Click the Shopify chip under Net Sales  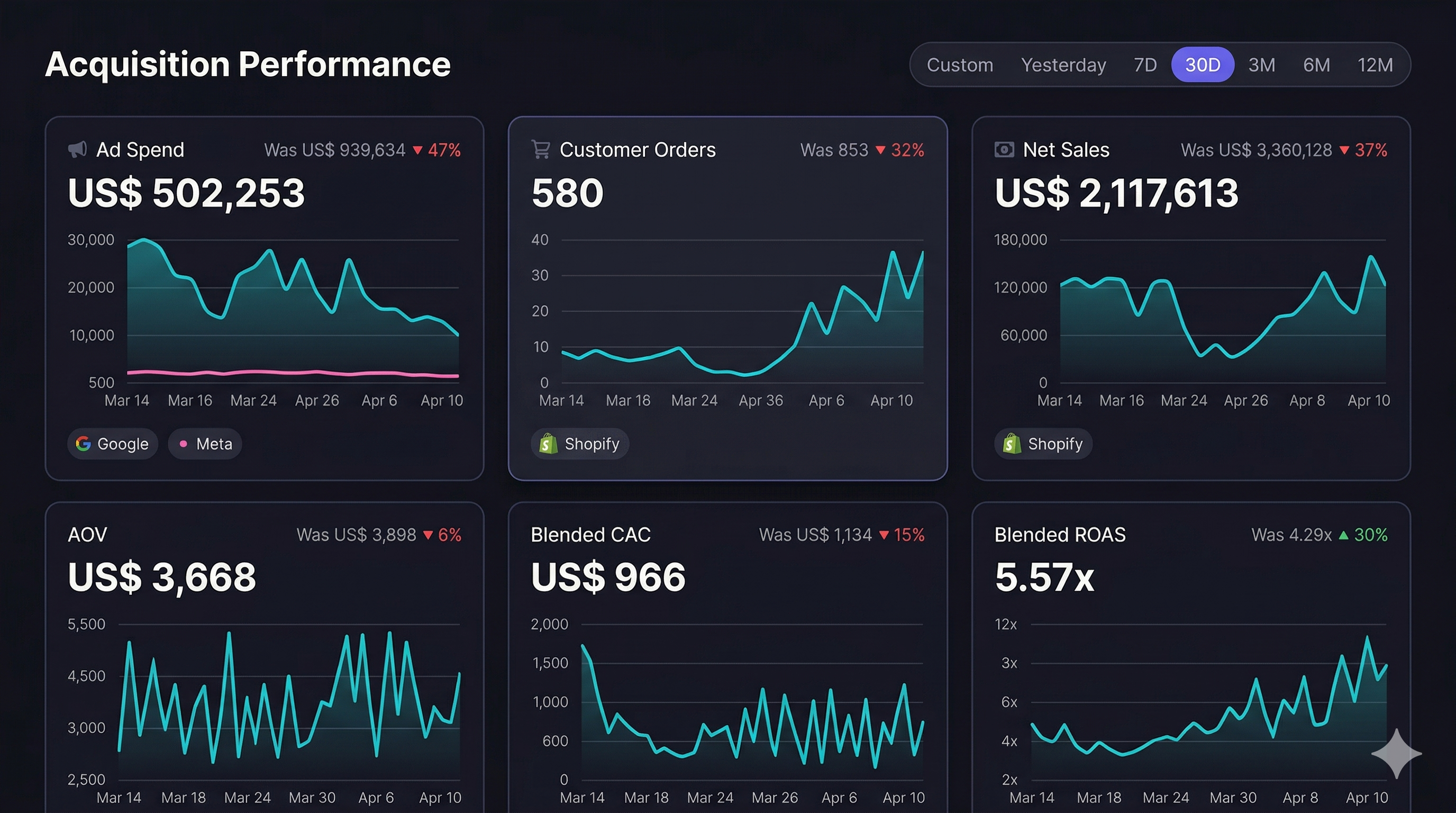point(1043,444)
